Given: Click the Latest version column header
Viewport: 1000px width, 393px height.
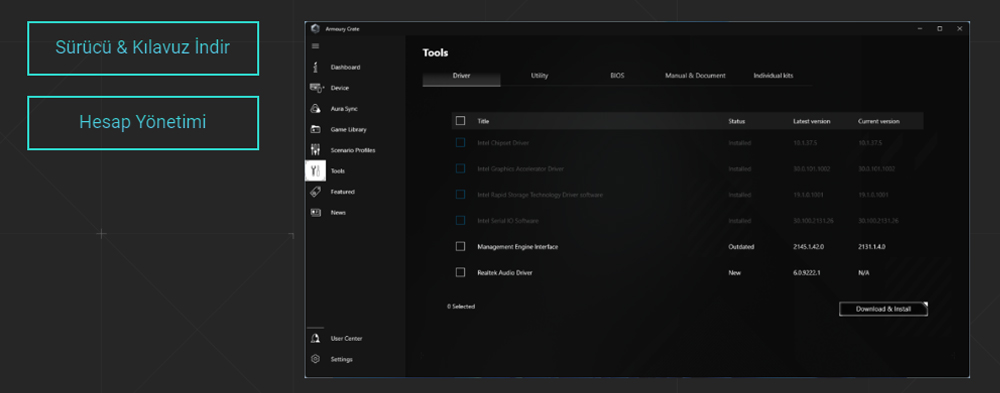Looking at the screenshot, I should tap(812, 121).
